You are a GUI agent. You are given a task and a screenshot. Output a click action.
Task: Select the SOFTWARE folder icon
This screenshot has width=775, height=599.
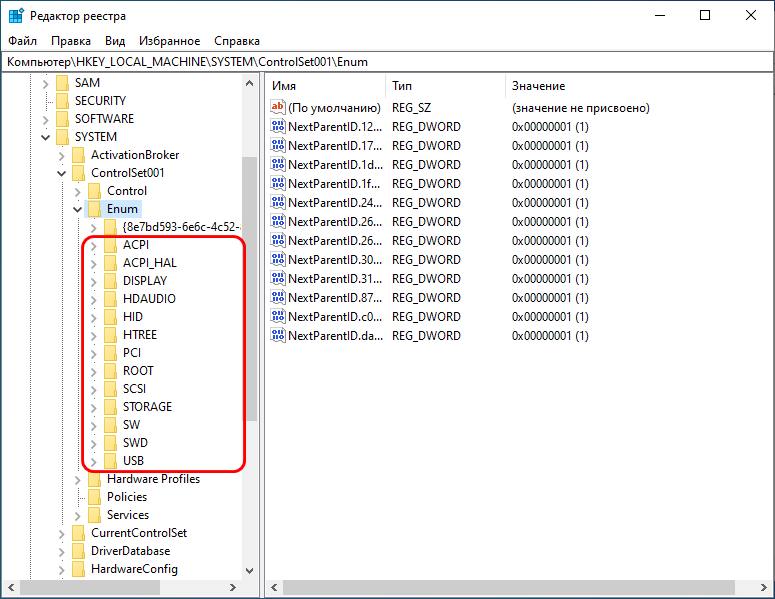point(62,119)
